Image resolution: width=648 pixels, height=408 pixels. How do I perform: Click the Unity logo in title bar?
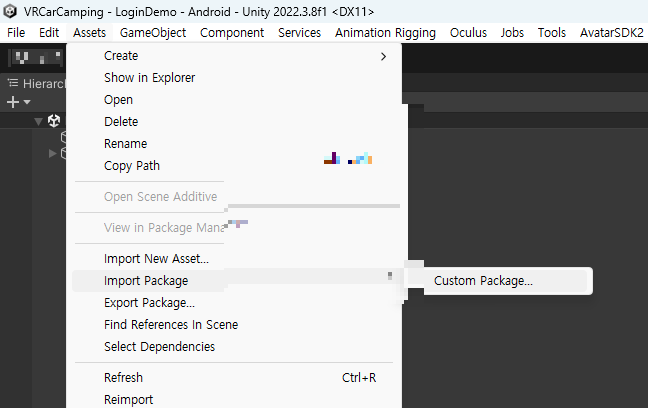(10, 11)
